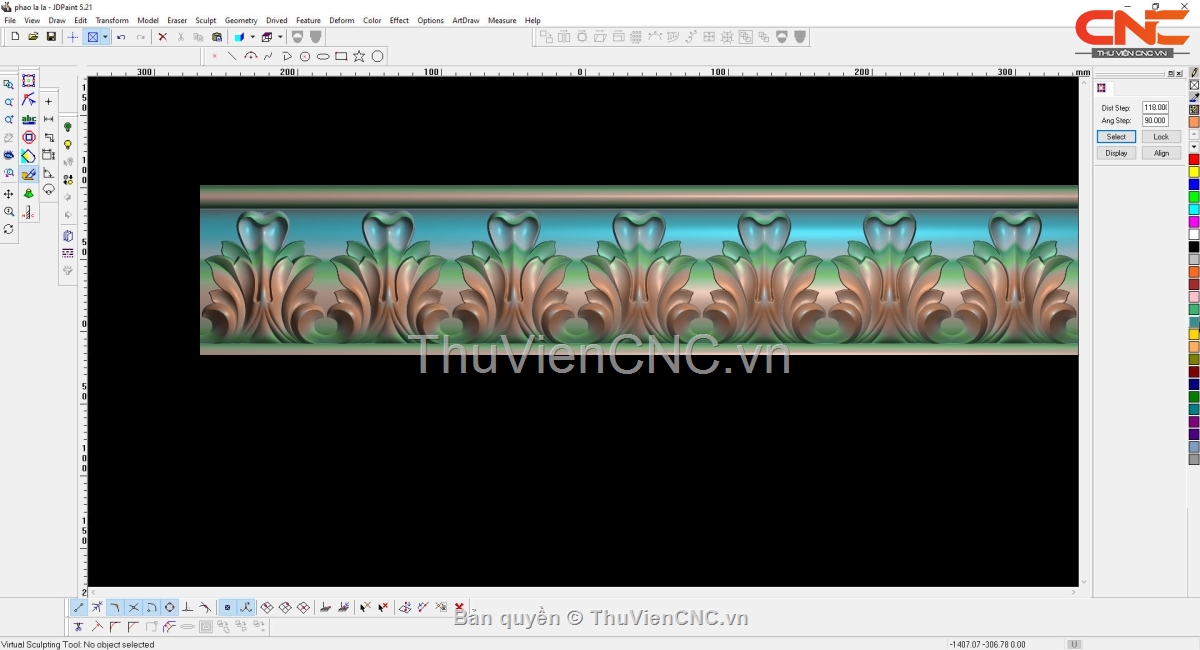1200x650 pixels.
Task: Toggle the endpoint snap button
Action: pos(79,607)
